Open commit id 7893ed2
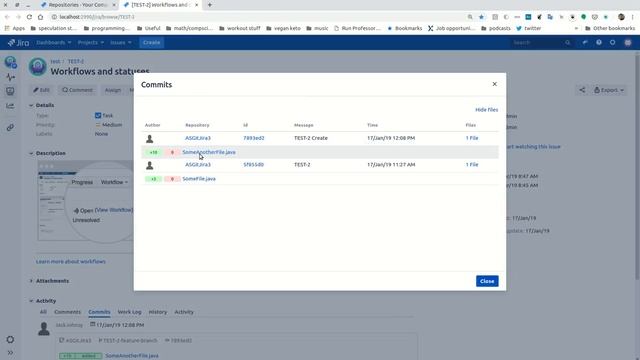This screenshot has height=360, width=640. tap(253, 138)
